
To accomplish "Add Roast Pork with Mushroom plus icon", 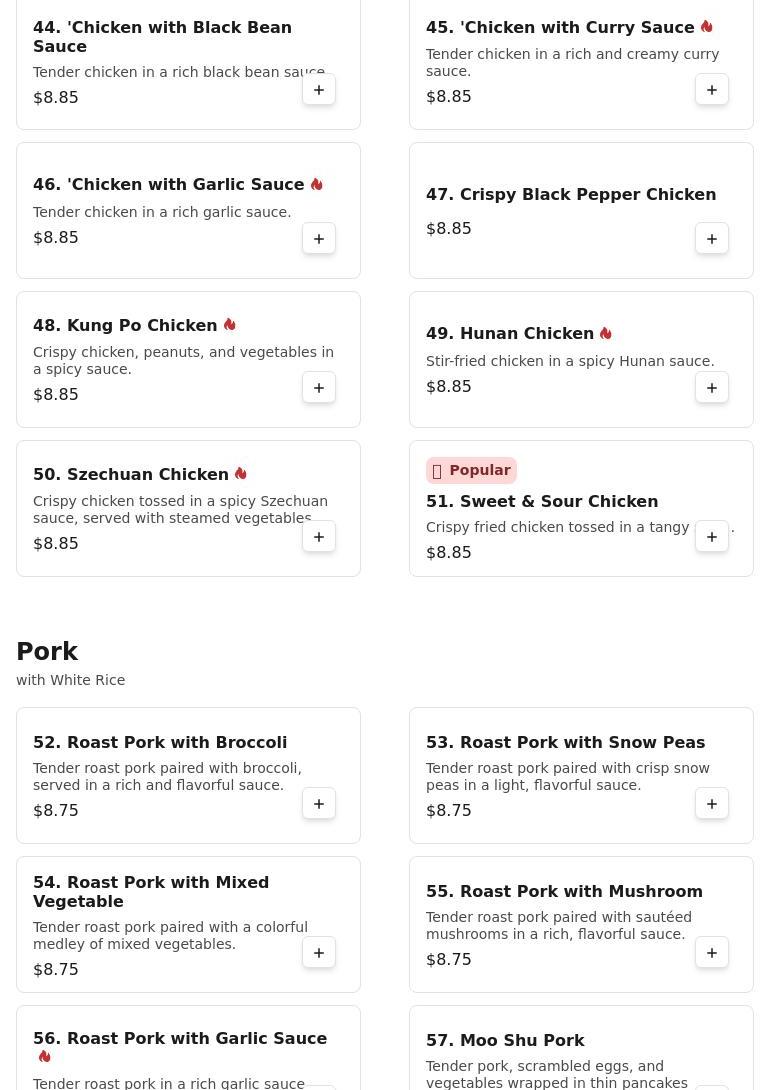I will 712,952.
